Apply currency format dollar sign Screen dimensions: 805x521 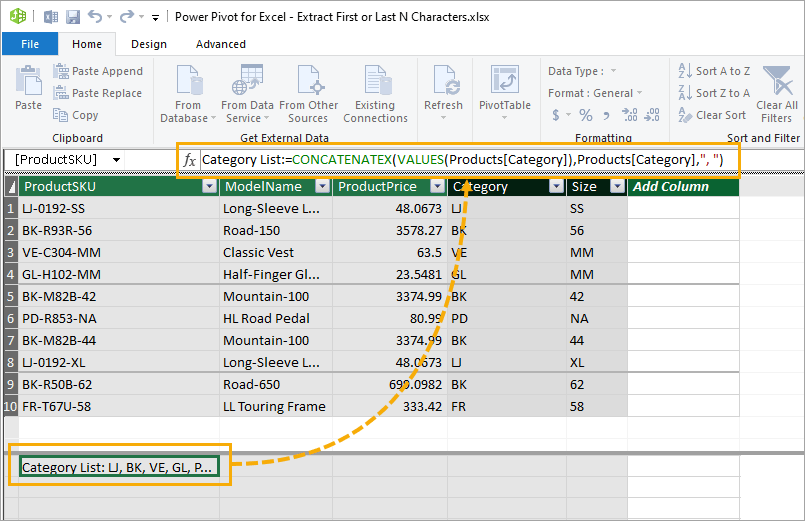(x=556, y=114)
